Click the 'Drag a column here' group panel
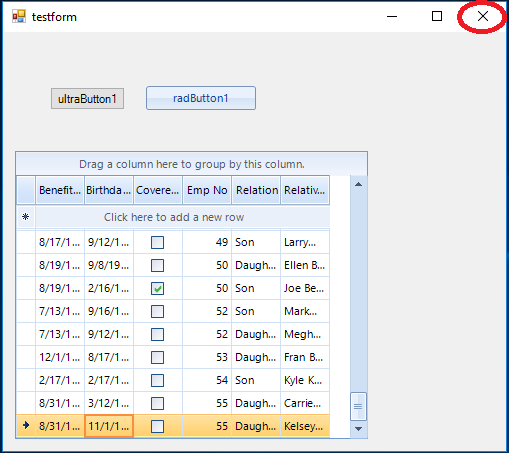 pos(192,164)
